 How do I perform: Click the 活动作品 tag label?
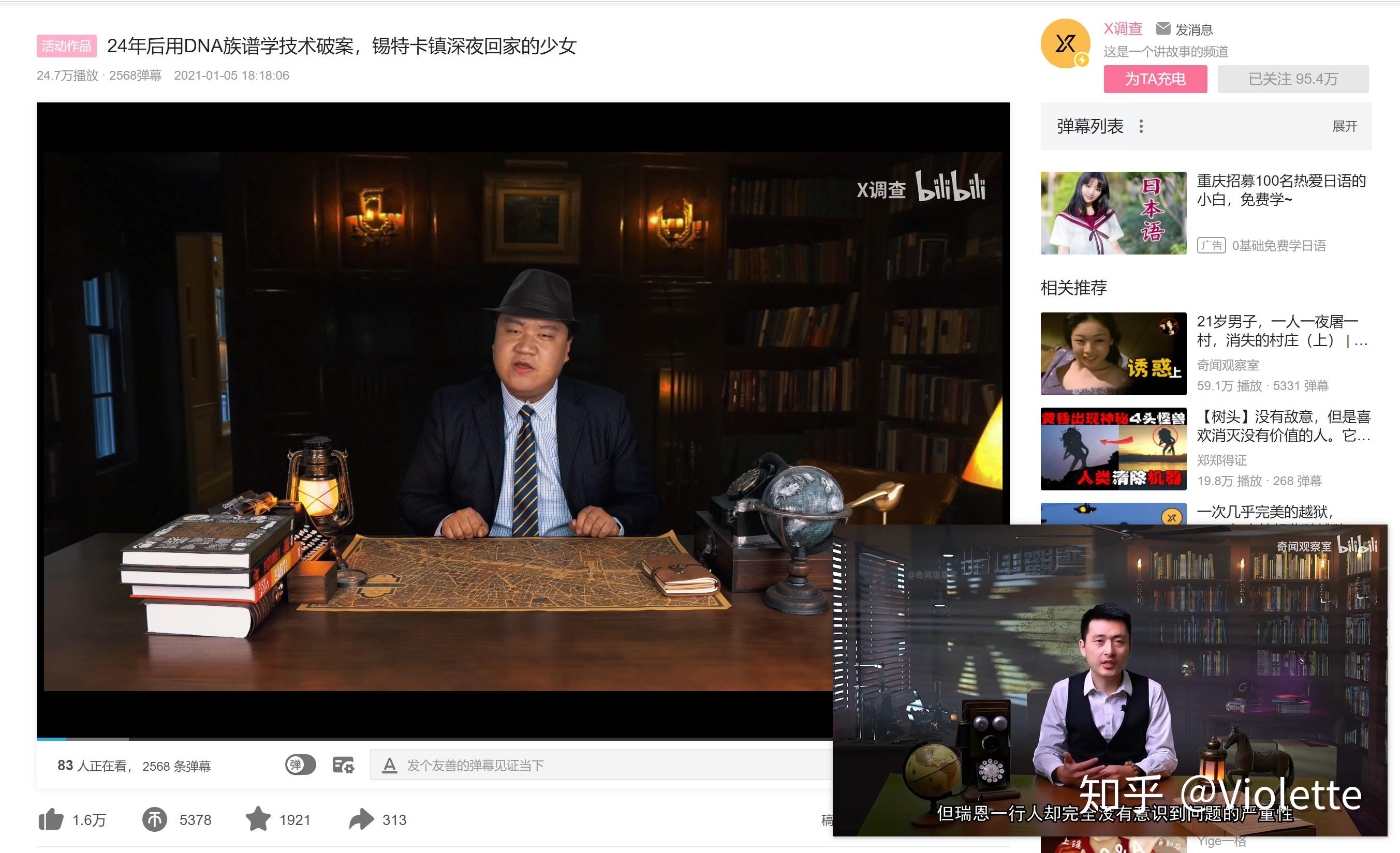pyautogui.click(x=67, y=48)
